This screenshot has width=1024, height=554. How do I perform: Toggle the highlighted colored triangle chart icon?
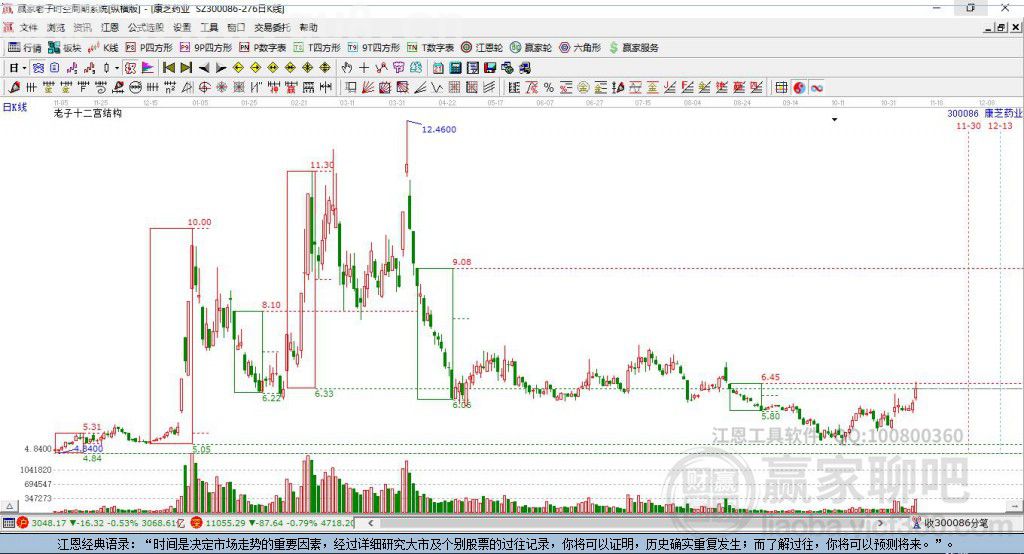tap(148, 68)
